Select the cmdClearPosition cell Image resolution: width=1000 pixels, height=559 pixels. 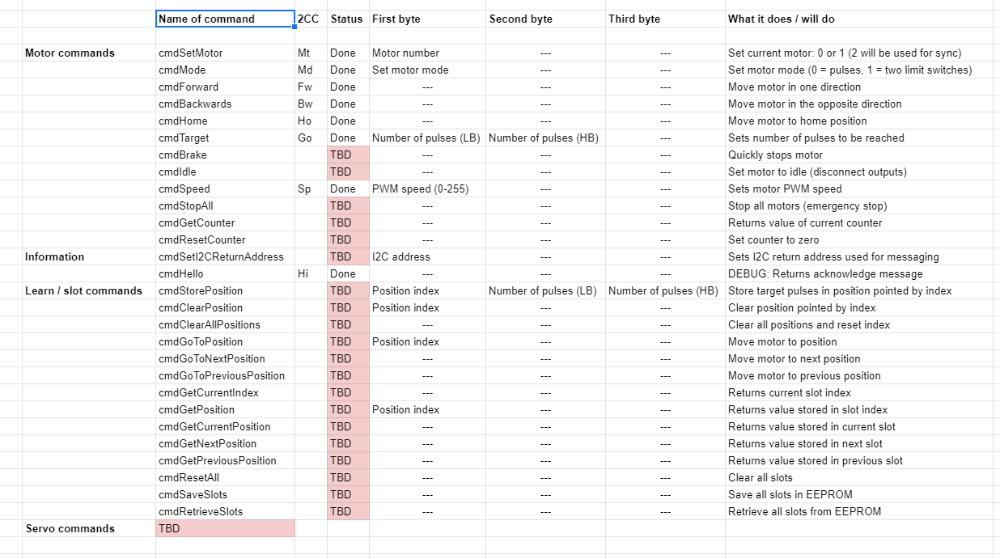[x=225, y=308]
